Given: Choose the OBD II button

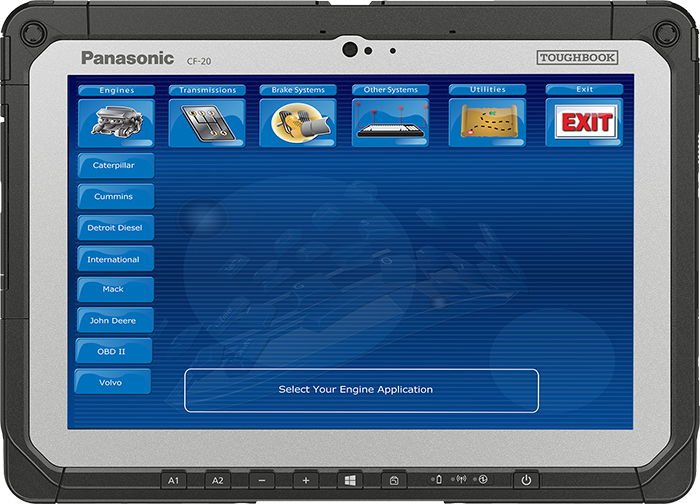Looking at the screenshot, I should click(x=114, y=351).
